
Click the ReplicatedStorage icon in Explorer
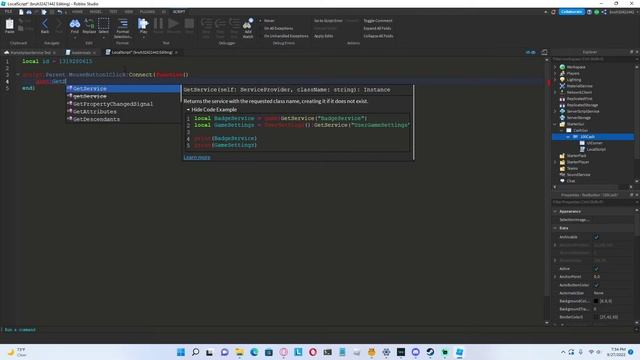point(562,105)
